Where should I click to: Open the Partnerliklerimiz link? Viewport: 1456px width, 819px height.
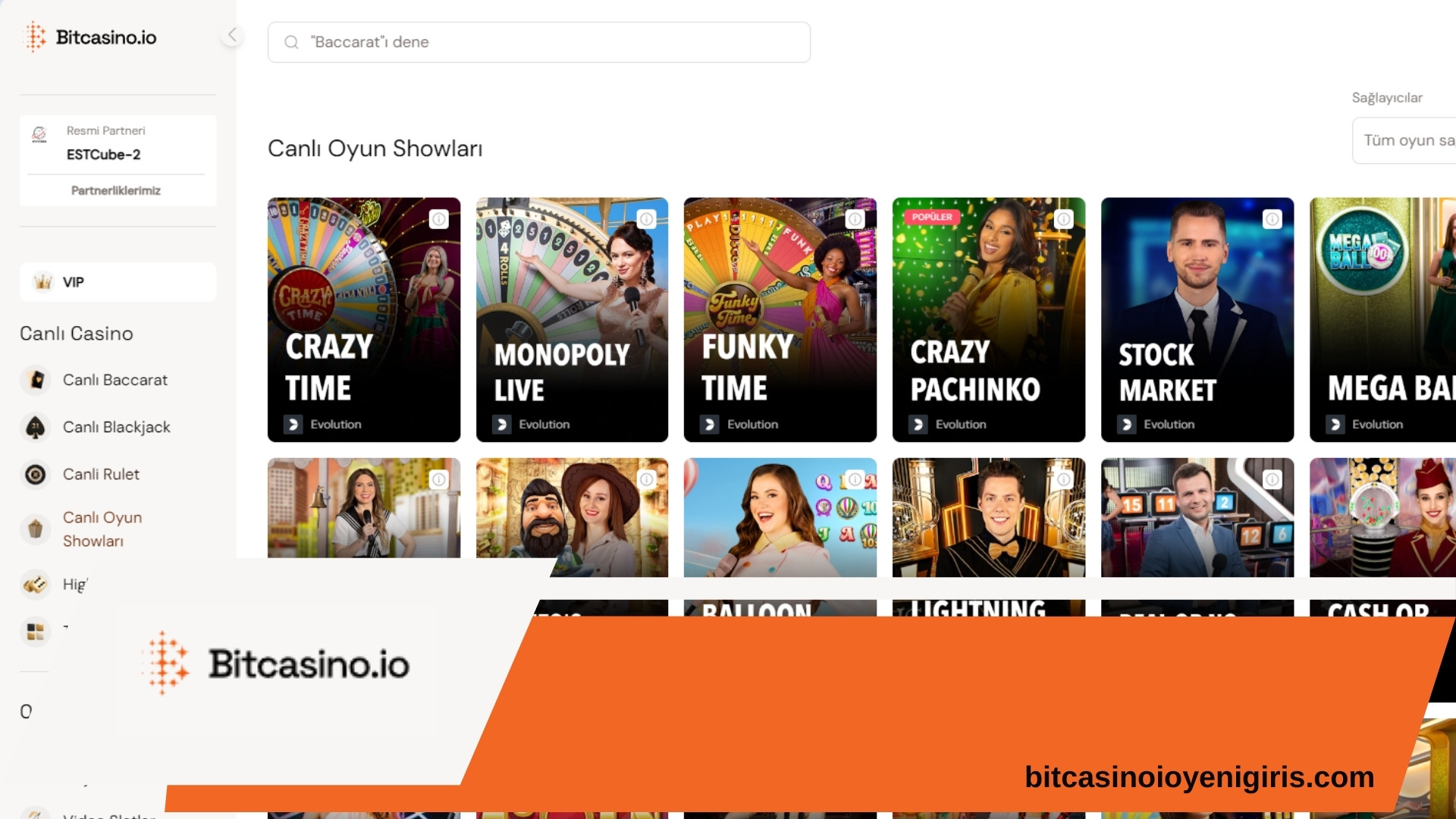116,190
